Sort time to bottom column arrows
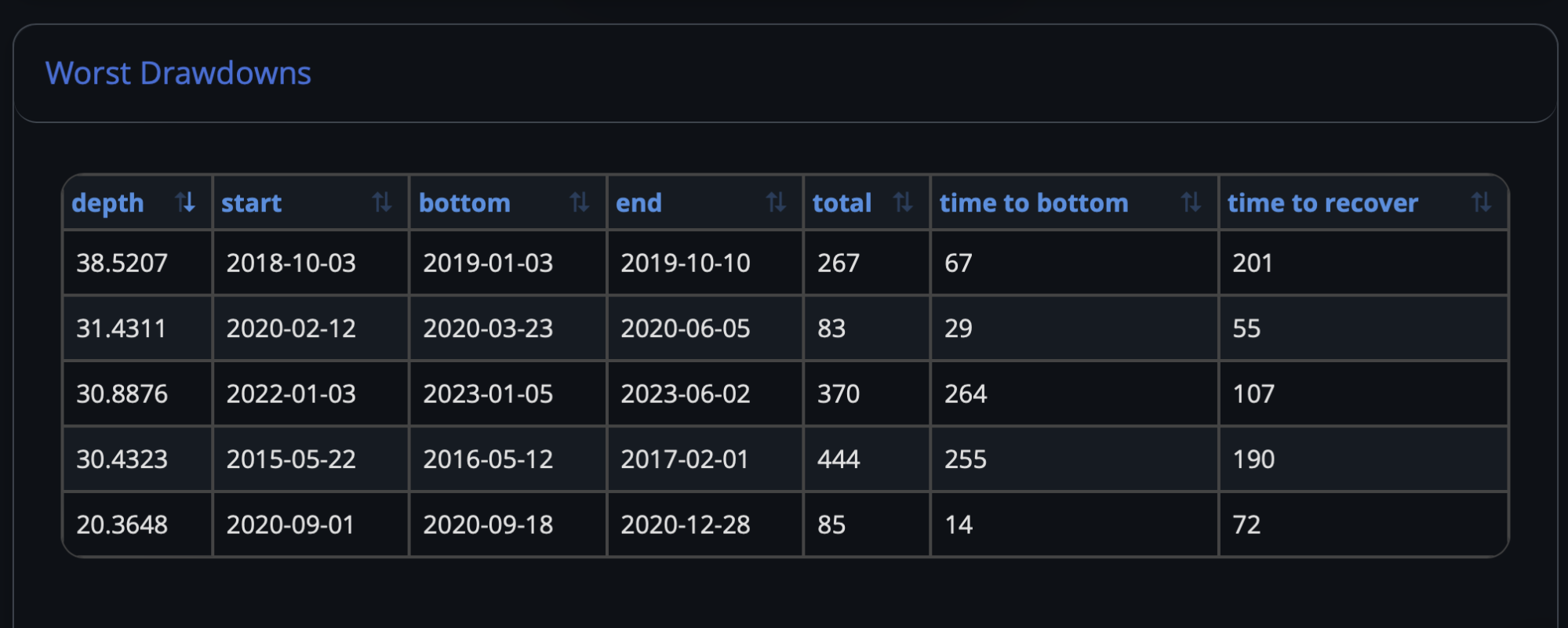Viewport: 1568px width, 628px height. click(x=1191, y=202)
